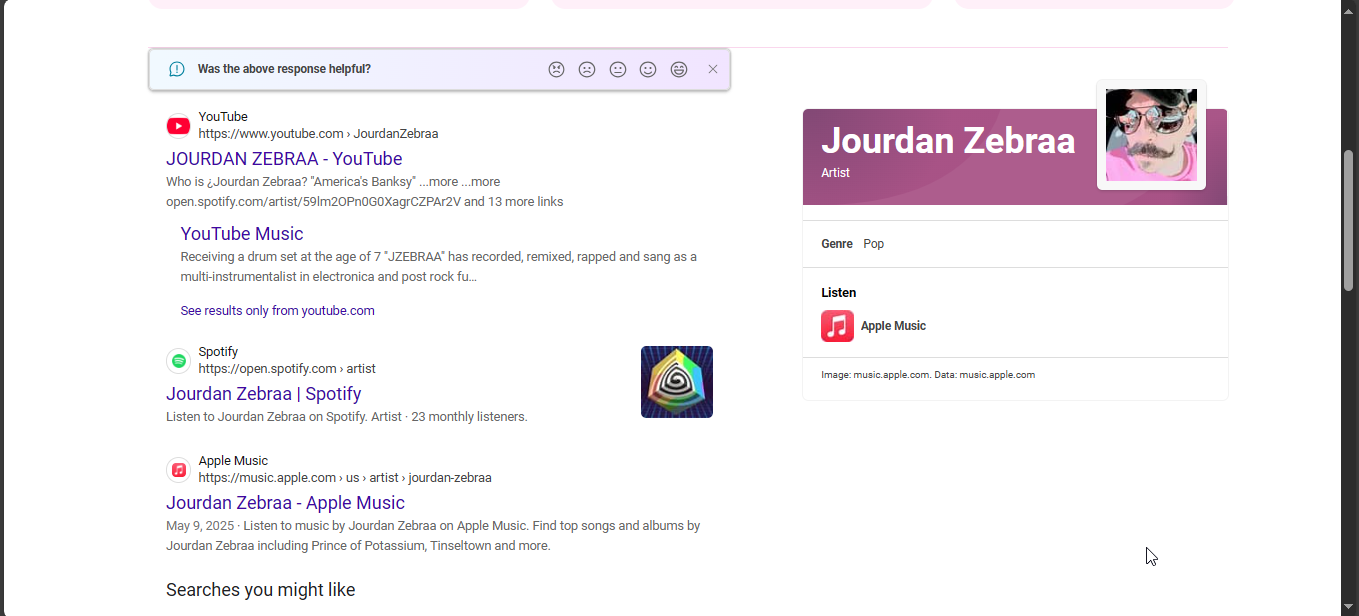Click the Spotify site name label
The width and height of the screenshot is (1359, 616).
218,352
